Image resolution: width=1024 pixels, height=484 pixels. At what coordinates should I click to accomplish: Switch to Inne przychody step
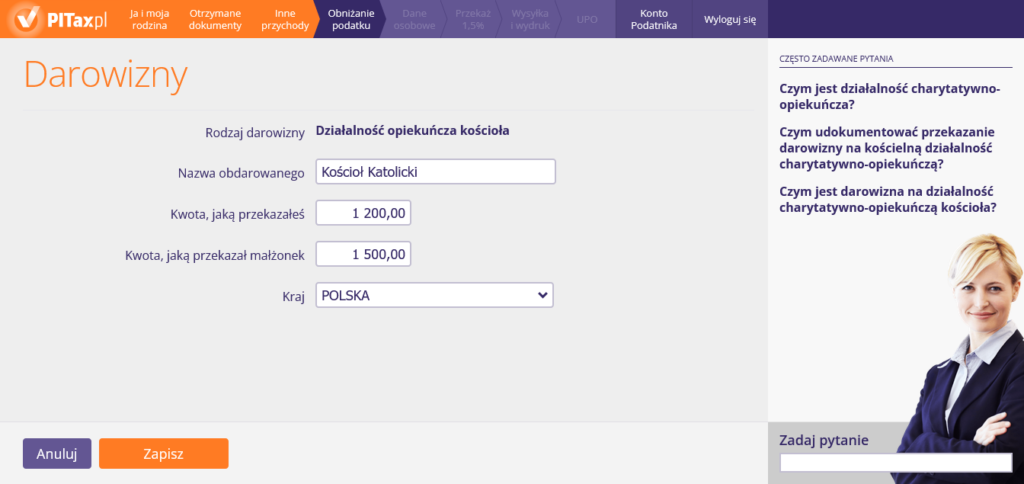285,19
